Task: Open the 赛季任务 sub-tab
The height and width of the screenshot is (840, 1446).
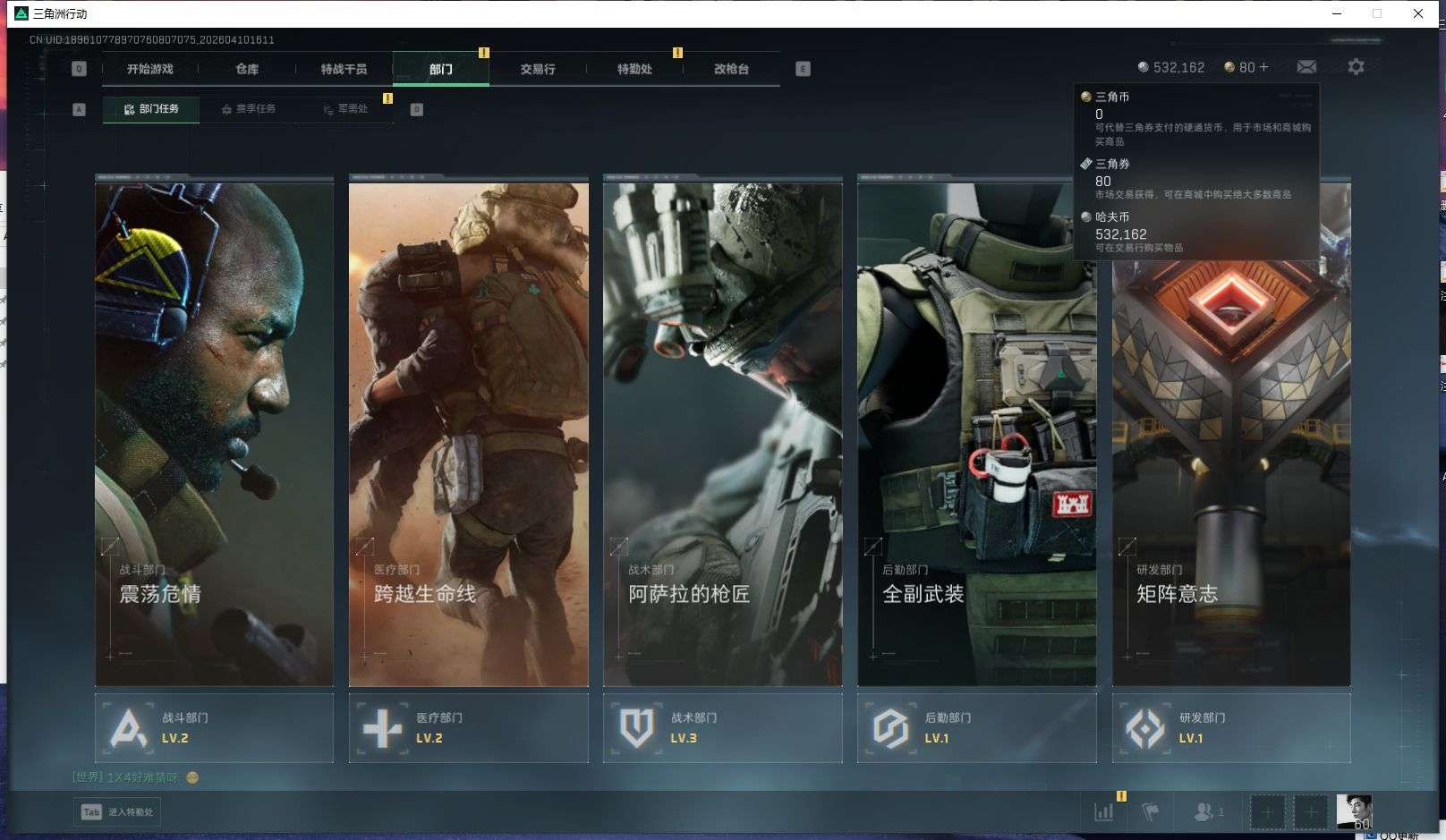Action: click(249, 109)
